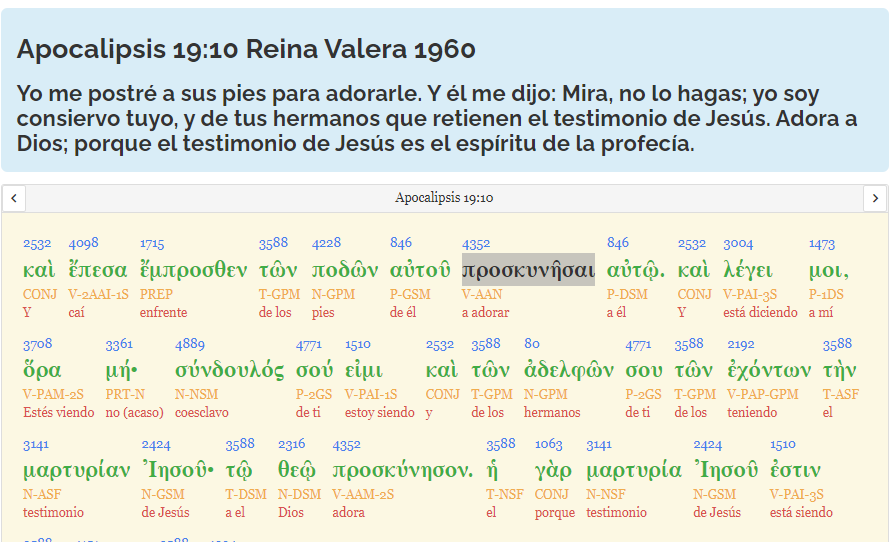Select Greek word ἔμπροσθεν
Viewport: 889px width, 542px height.
tap(193, 270)
